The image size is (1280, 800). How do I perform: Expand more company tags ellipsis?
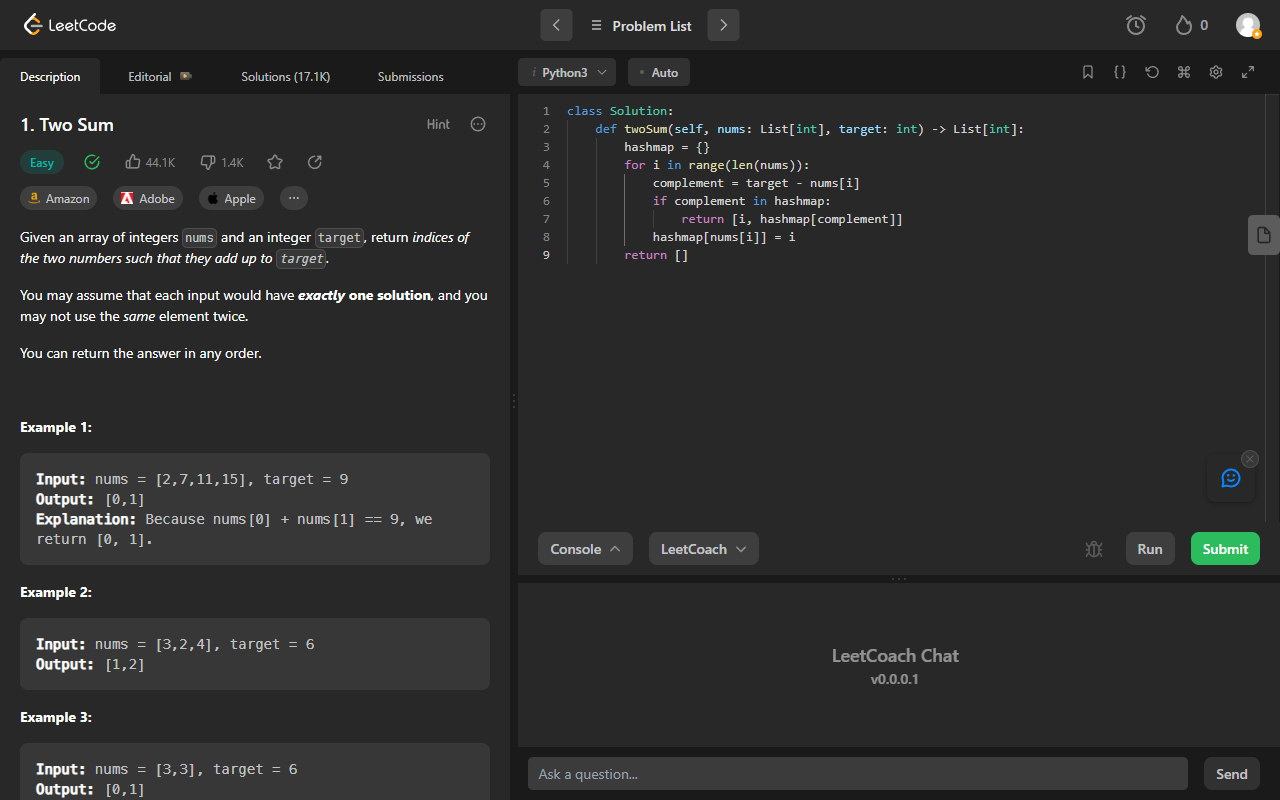(x=294, y=198)
